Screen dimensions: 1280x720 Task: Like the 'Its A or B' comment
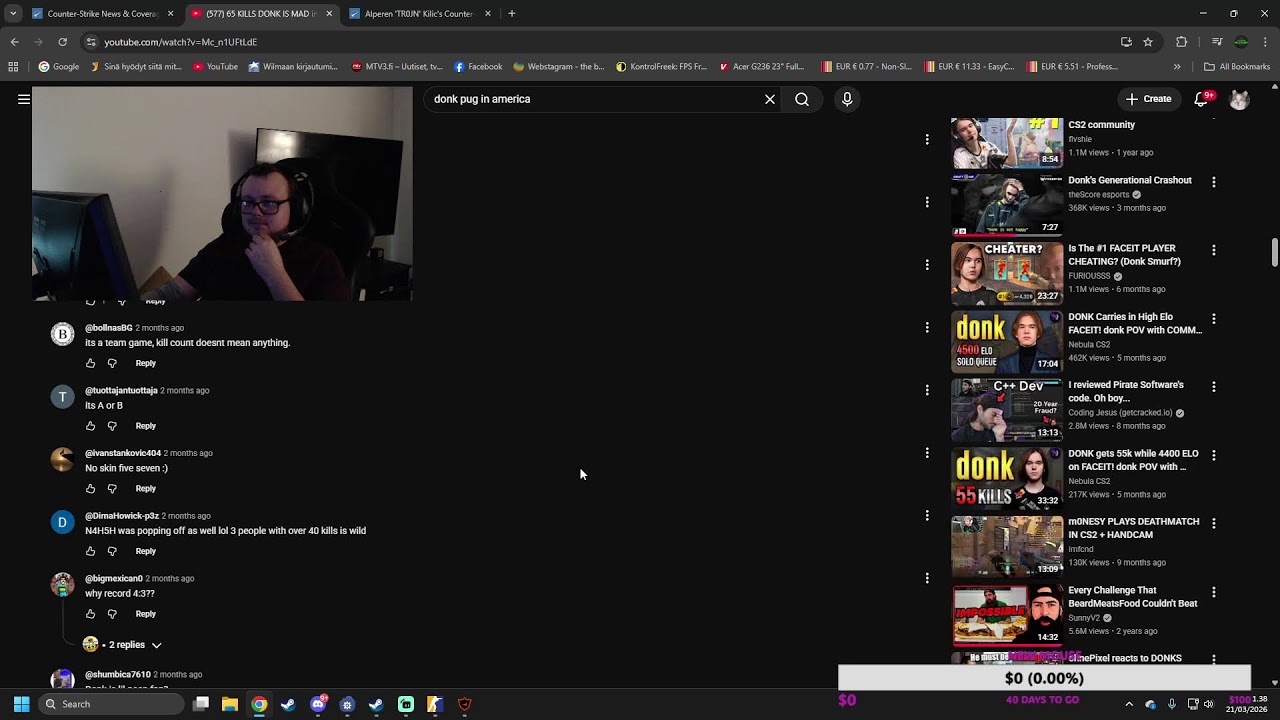coord(90,426)
